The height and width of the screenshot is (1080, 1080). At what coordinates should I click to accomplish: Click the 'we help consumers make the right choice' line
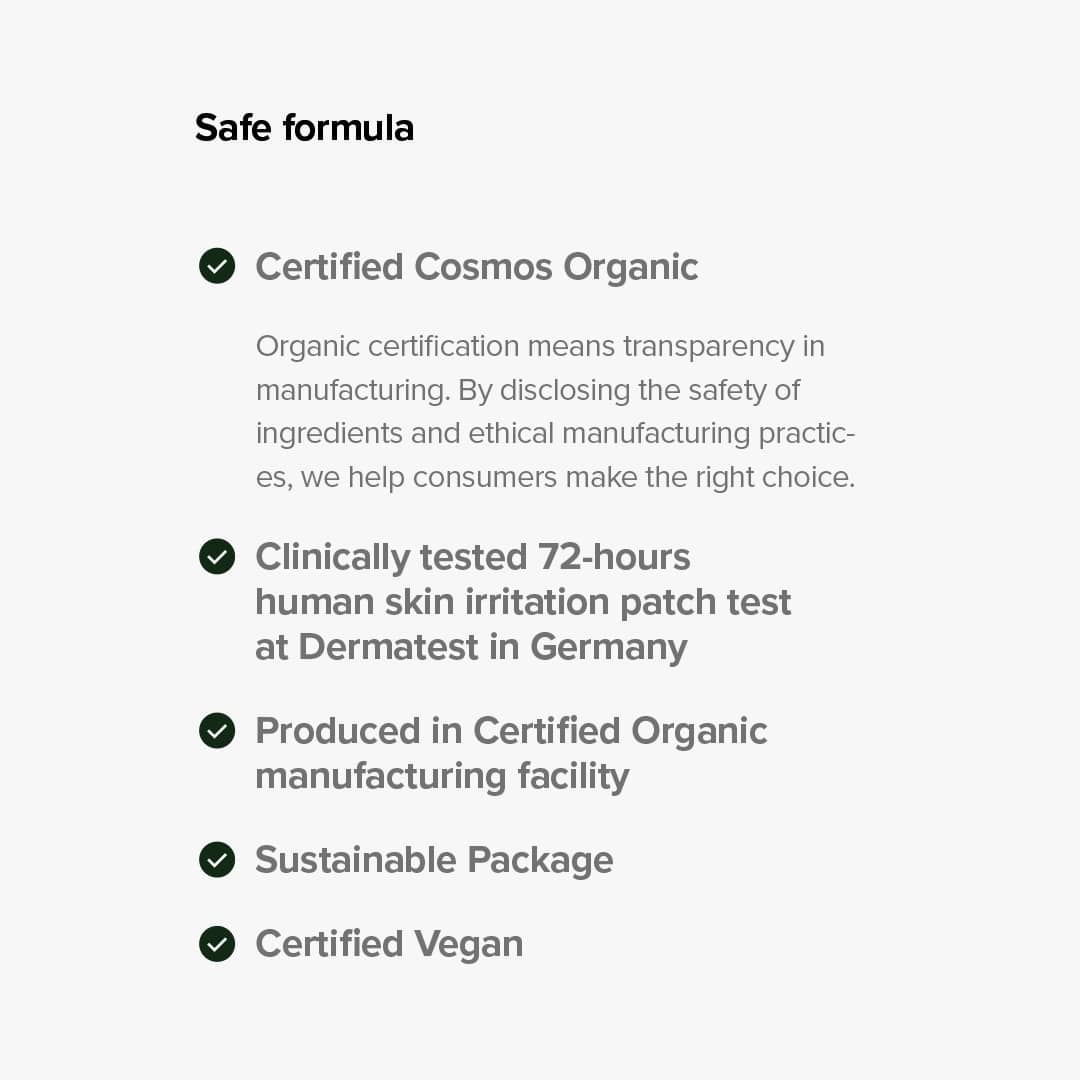(x=577, y=478)
